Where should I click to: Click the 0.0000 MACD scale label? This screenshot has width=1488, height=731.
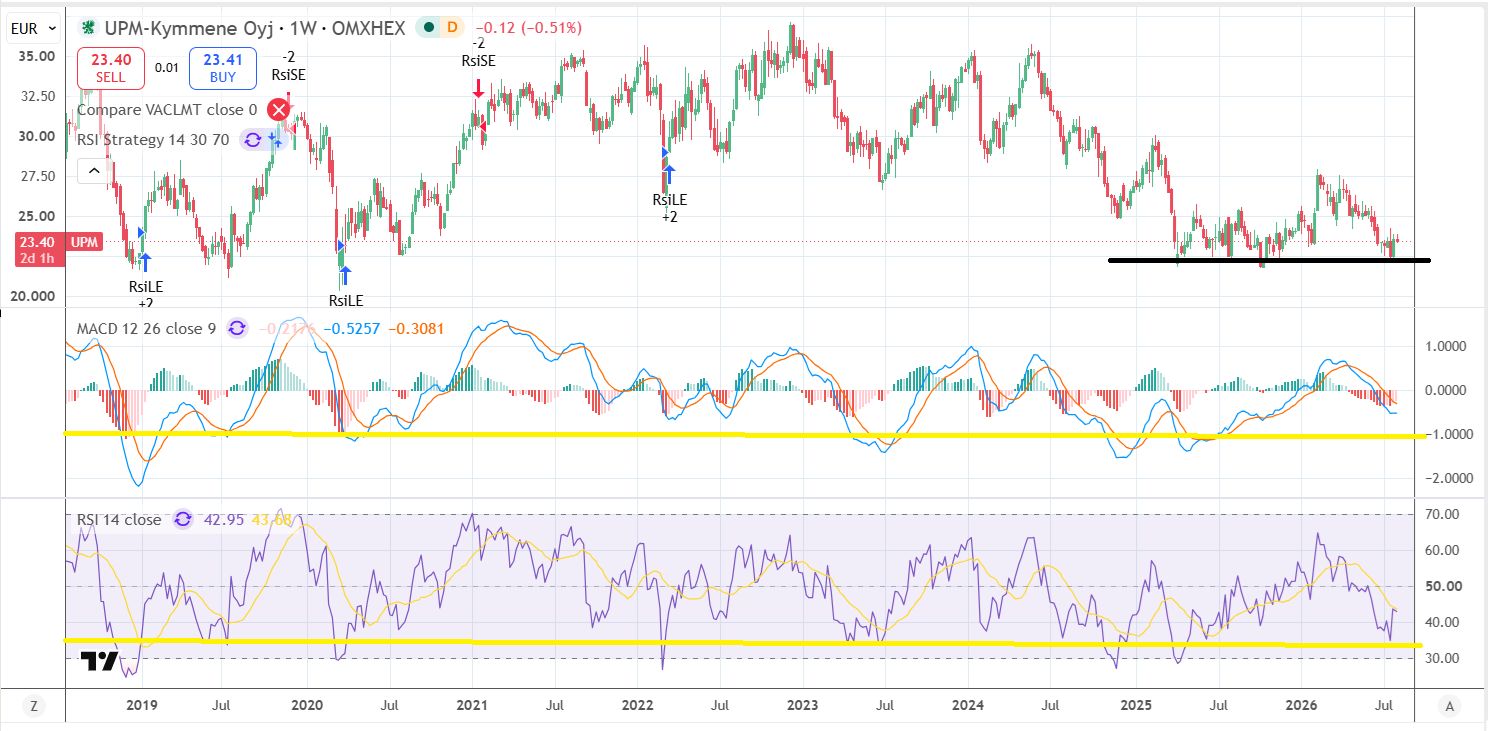pos(1447,390)
